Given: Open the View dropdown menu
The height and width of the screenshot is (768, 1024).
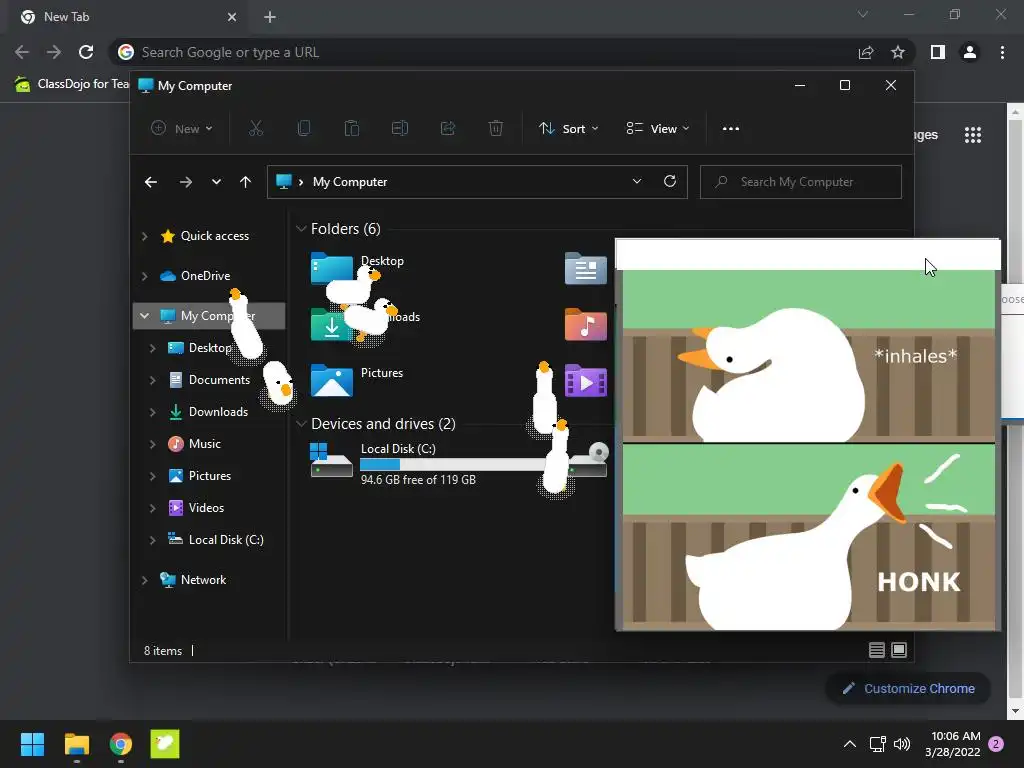Looking at the screenshot, I should click(x=658, y=129).
